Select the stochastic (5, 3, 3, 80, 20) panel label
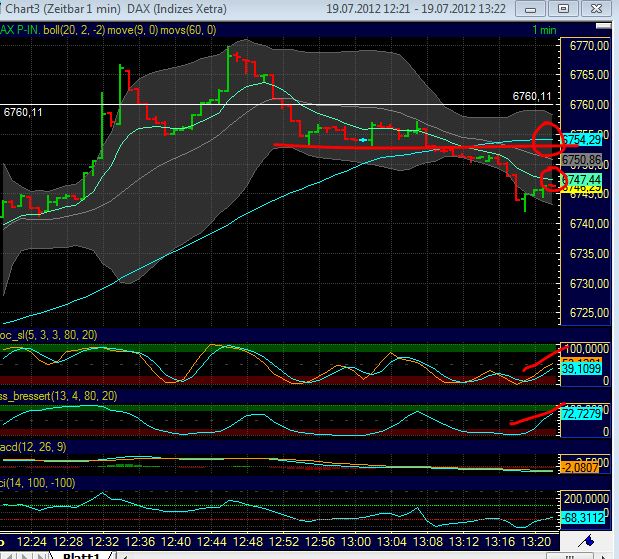 pyautogui.click(x=48, y=335)
